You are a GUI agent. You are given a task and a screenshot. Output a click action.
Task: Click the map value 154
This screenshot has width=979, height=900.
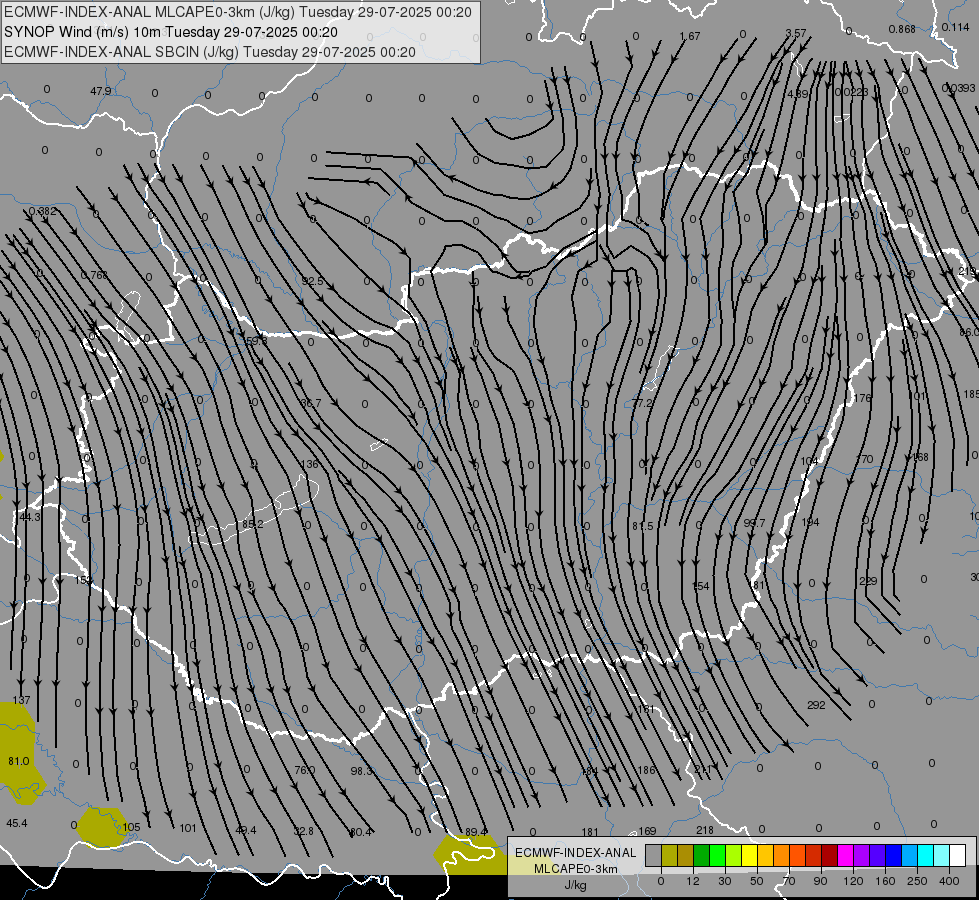(701, 586)
